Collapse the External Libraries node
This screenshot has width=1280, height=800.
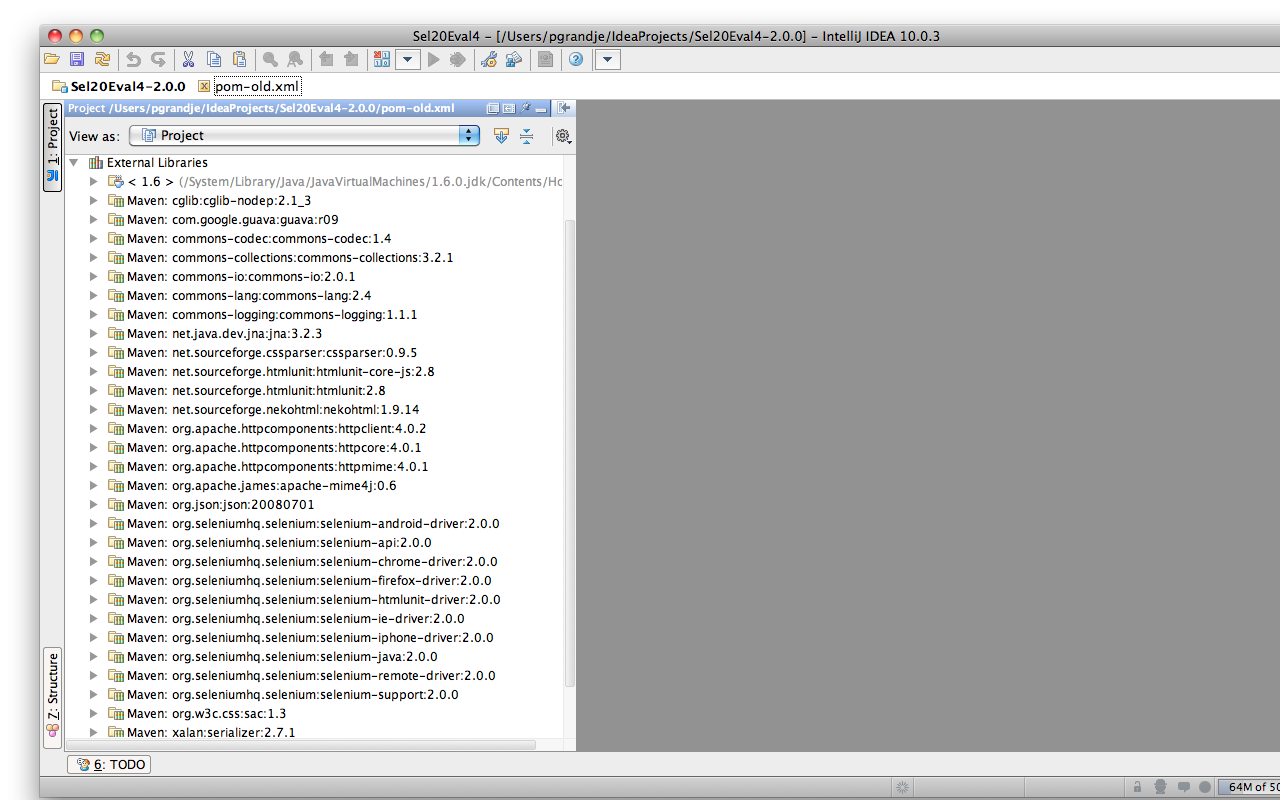tap(74, 162)
